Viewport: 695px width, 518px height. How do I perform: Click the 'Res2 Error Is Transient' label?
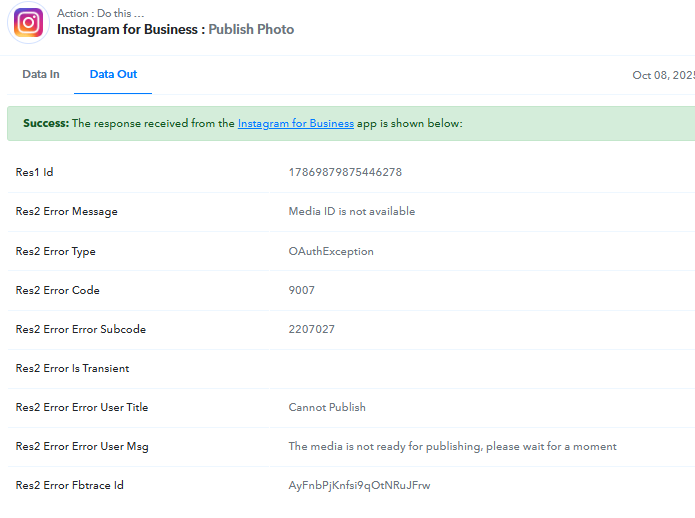(x=72, y=368)
